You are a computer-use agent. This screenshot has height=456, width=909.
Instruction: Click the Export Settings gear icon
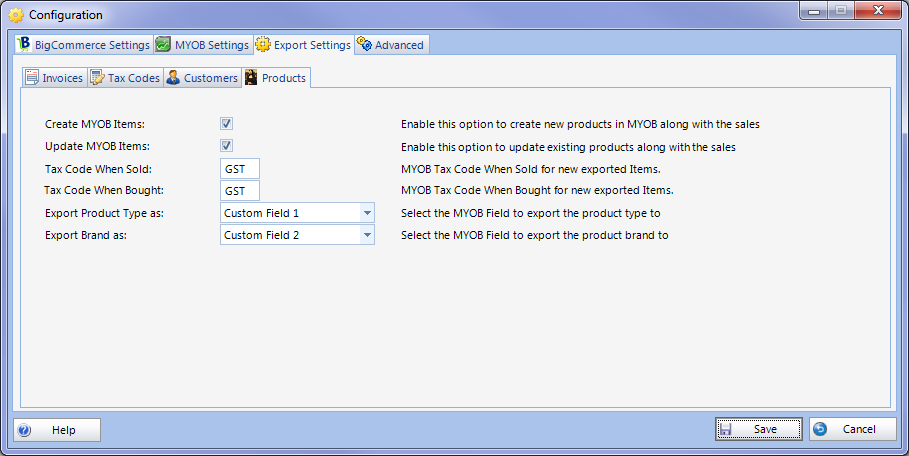263,44
